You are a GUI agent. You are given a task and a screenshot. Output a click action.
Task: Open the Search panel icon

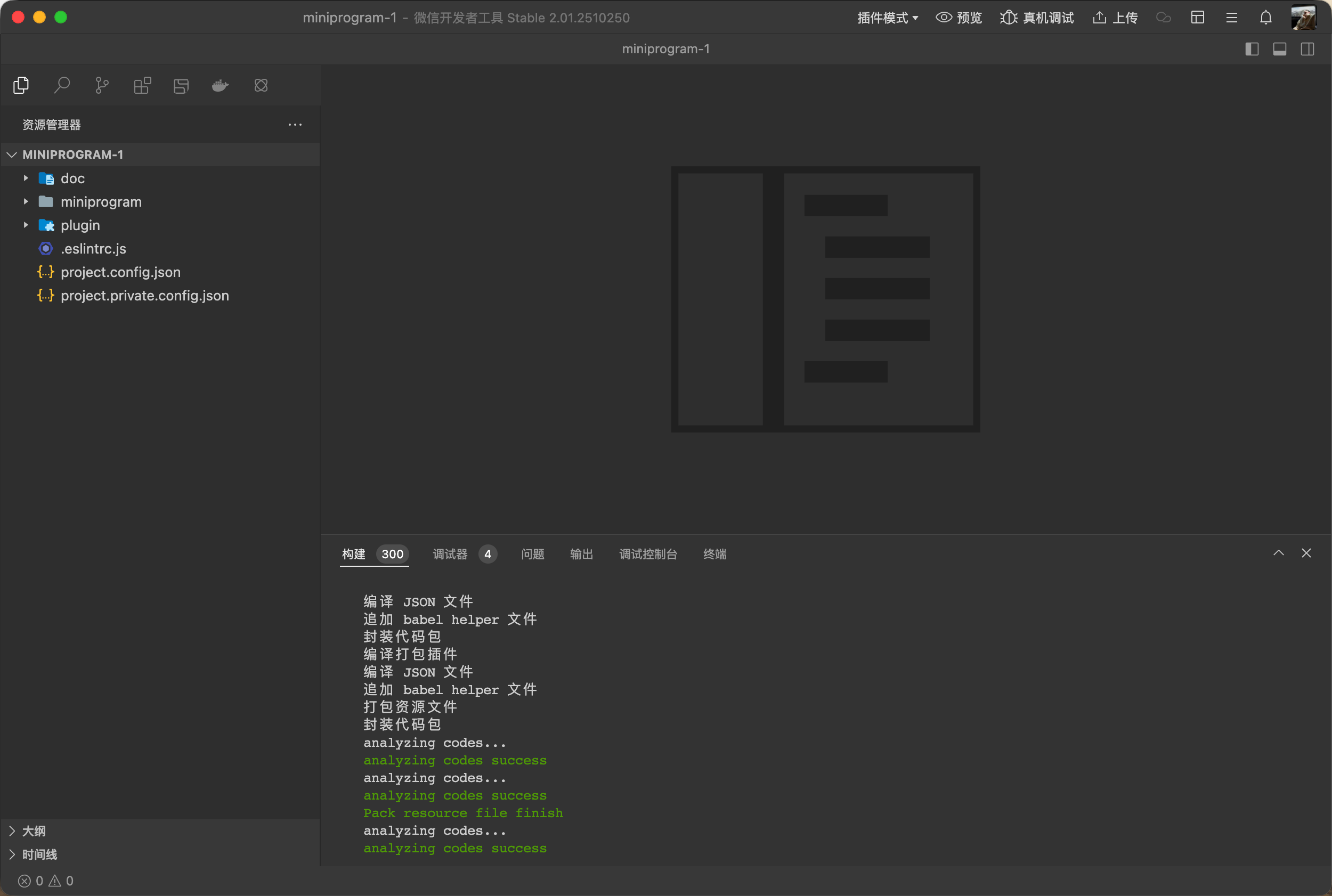[62, 86]
